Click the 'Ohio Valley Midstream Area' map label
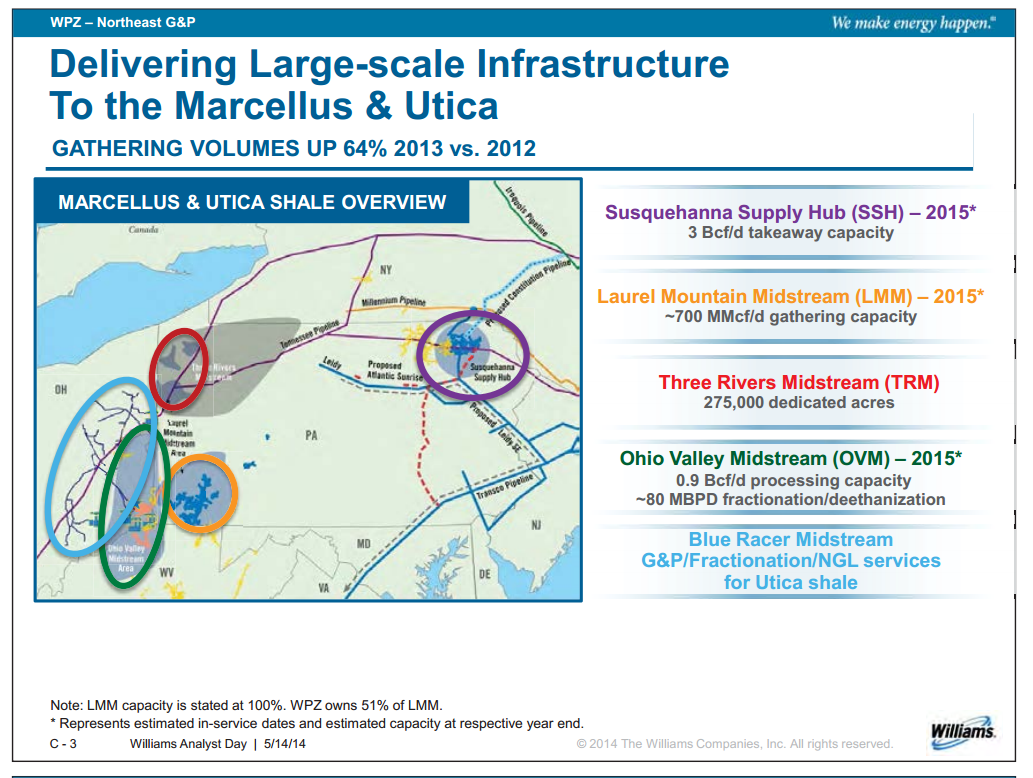Screen dimensions: 1033x778 [126, 557]
